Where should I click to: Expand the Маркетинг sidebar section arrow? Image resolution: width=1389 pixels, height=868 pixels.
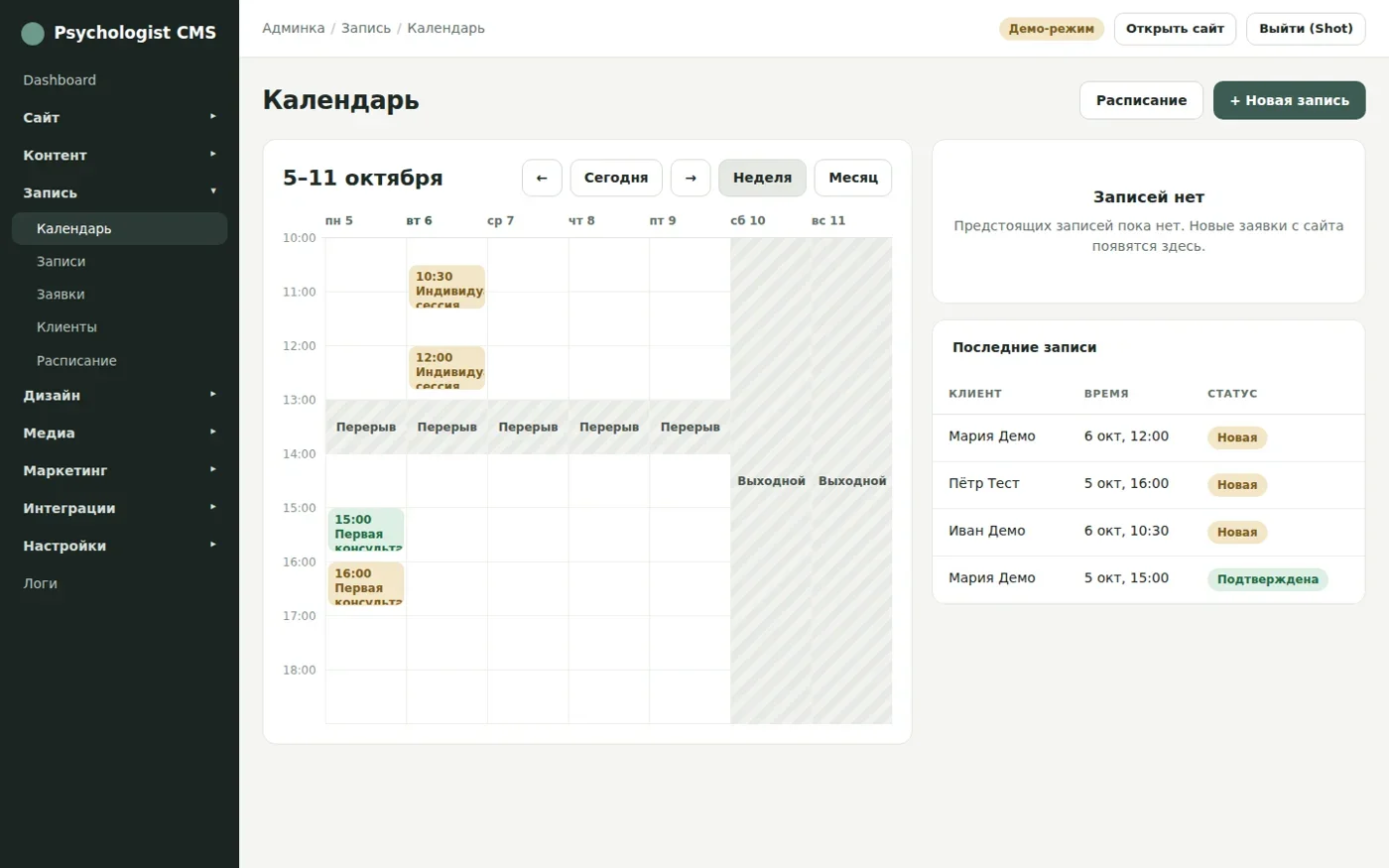pyautogui.click(x=212, y=469)
